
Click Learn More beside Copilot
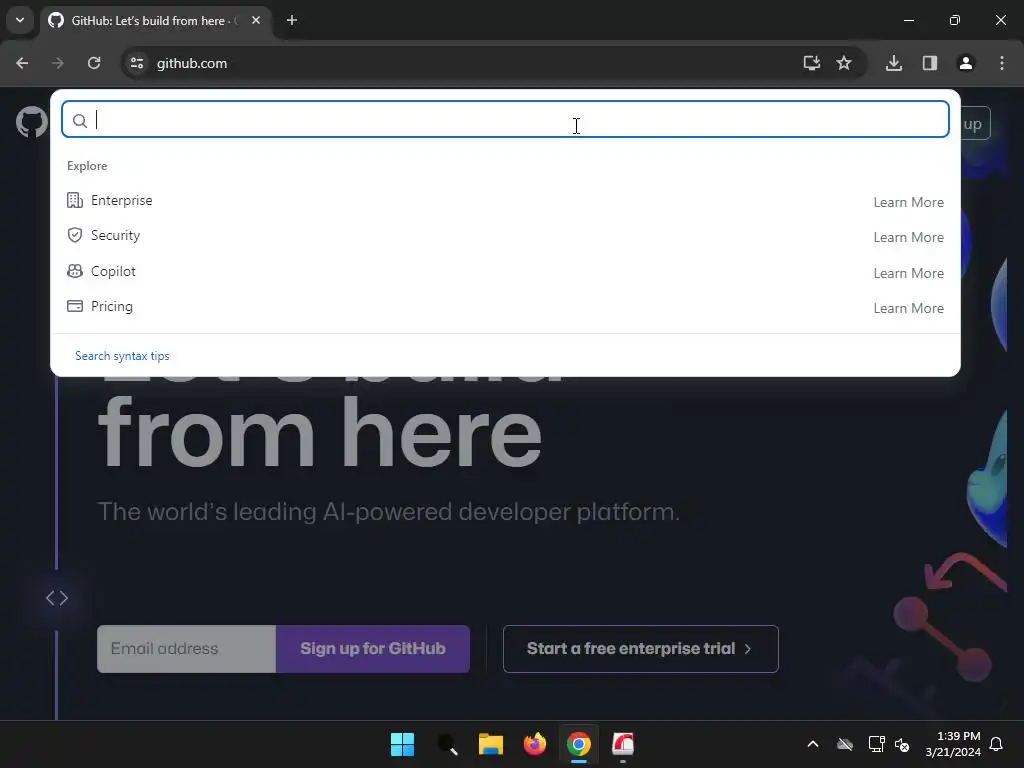pyautogui.click(x=908, y=274)
